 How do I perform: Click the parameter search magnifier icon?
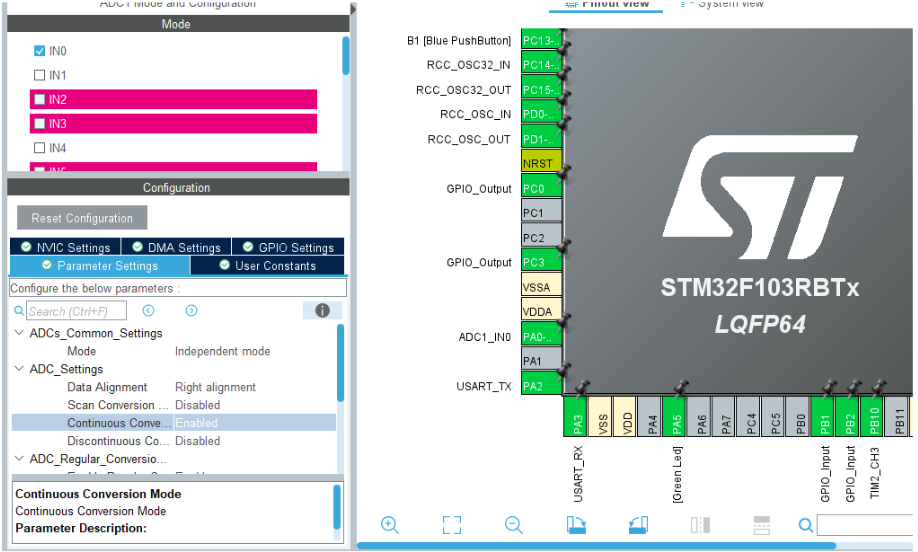[x=19, y=311]
